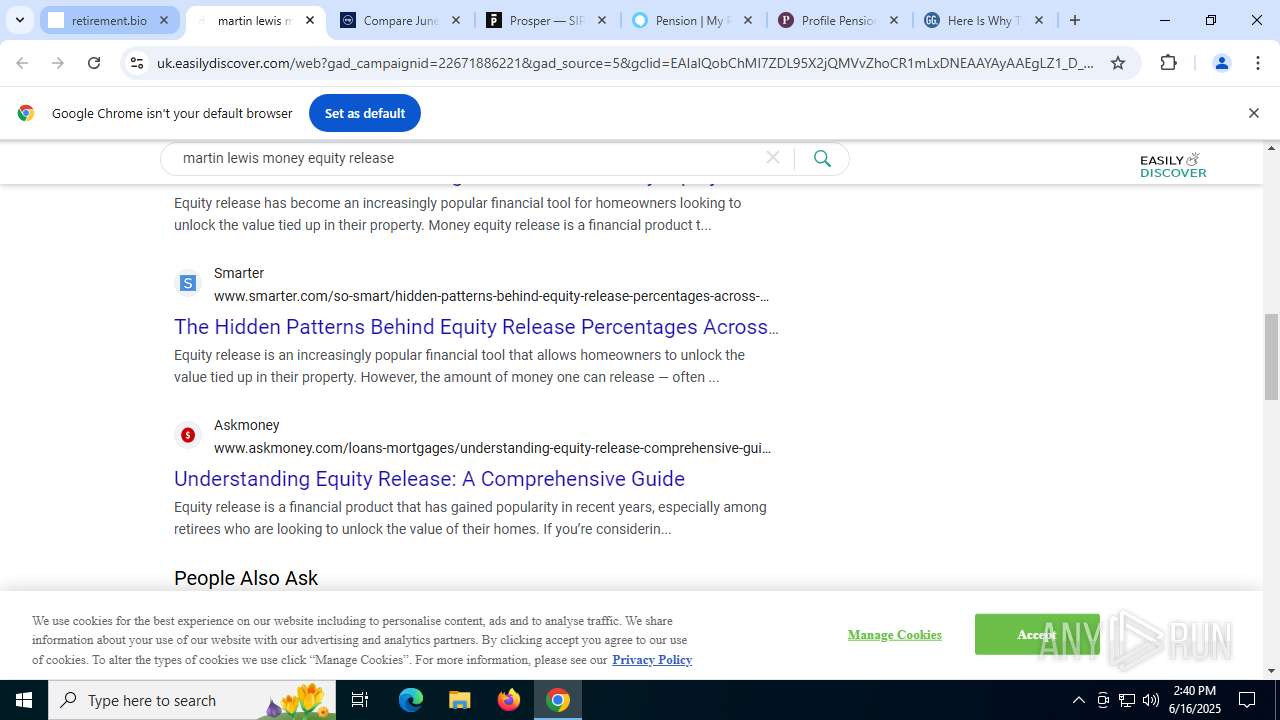Select the martin lewis tab
Viewport: 1280px width, 720px height.
(x=254, y=20)
